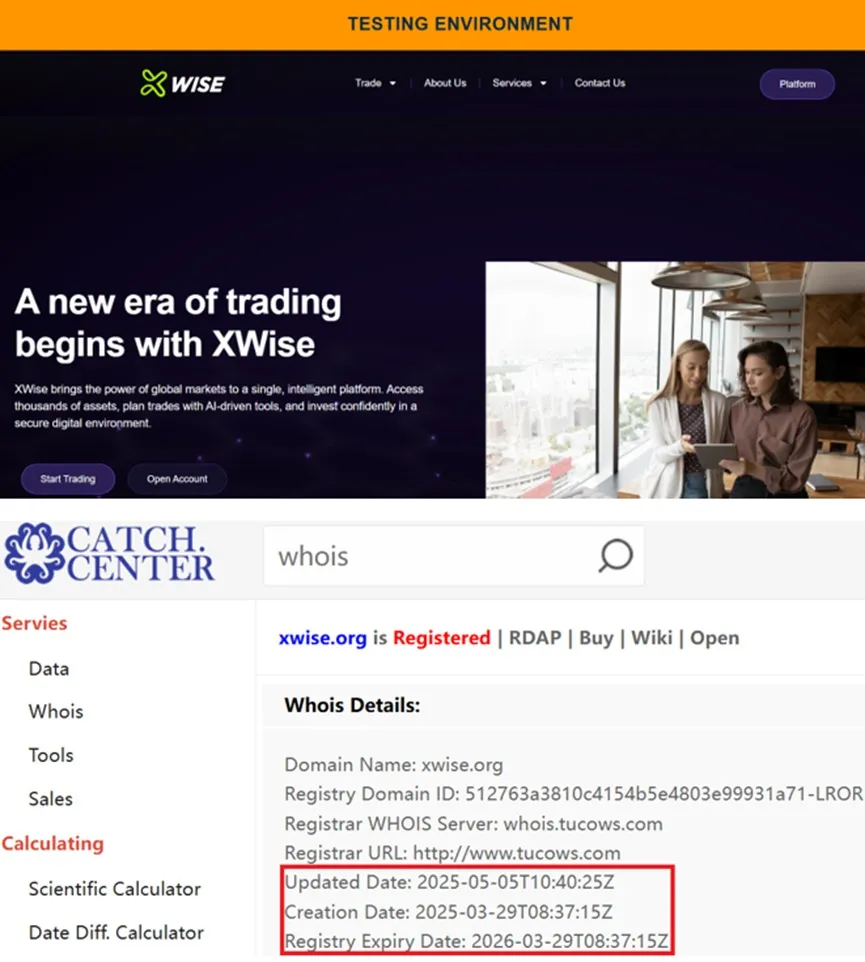Viewport: 865px width, 962px height.
Task: Open the Contact Us page
Action: click(x=600, y=83)
